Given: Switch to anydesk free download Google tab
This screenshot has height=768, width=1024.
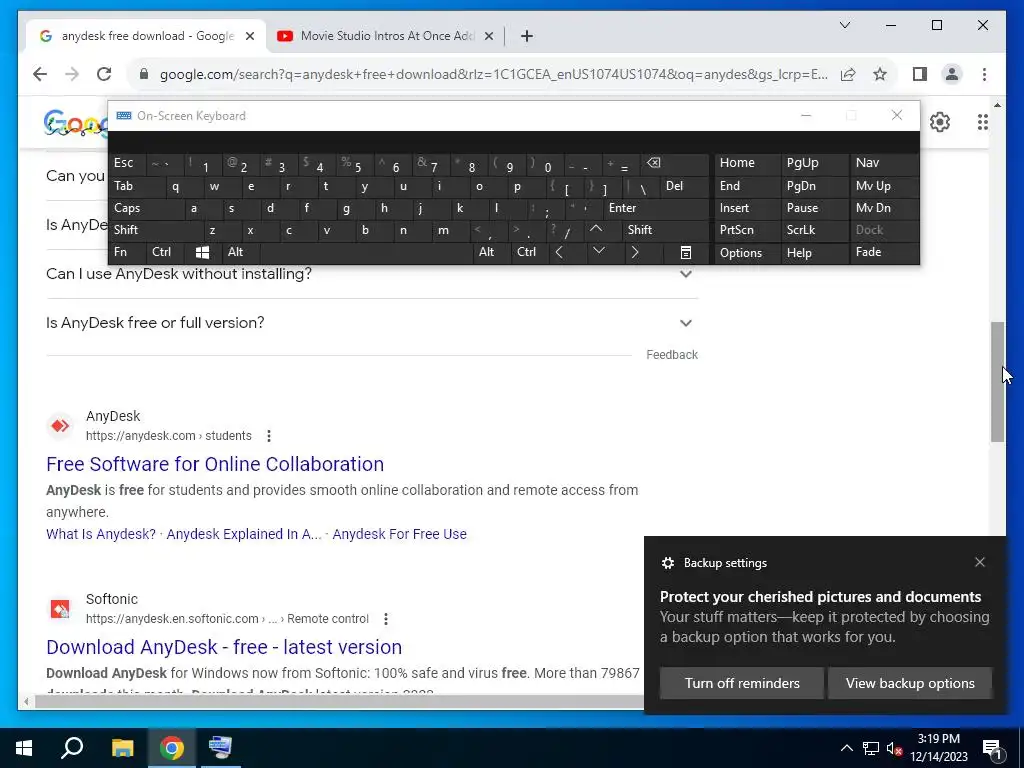Looking at the screenshot, I should (148, 36).
